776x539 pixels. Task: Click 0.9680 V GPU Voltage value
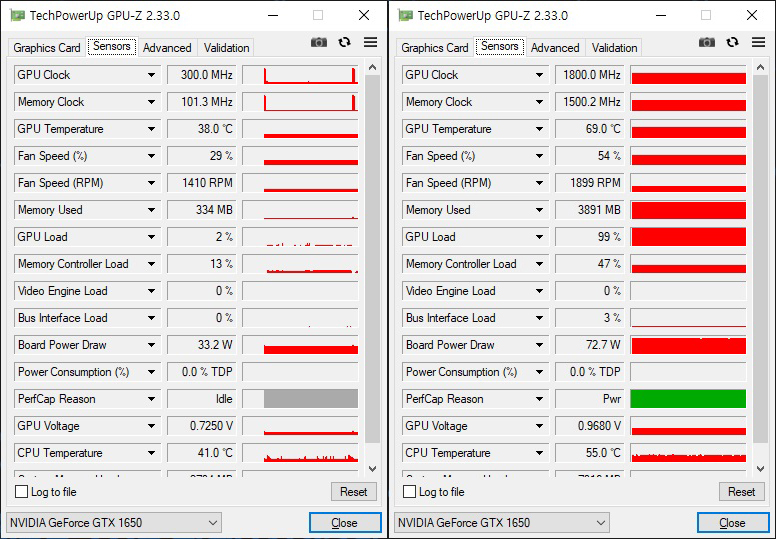pyautogui.click(x=590, y=426)
